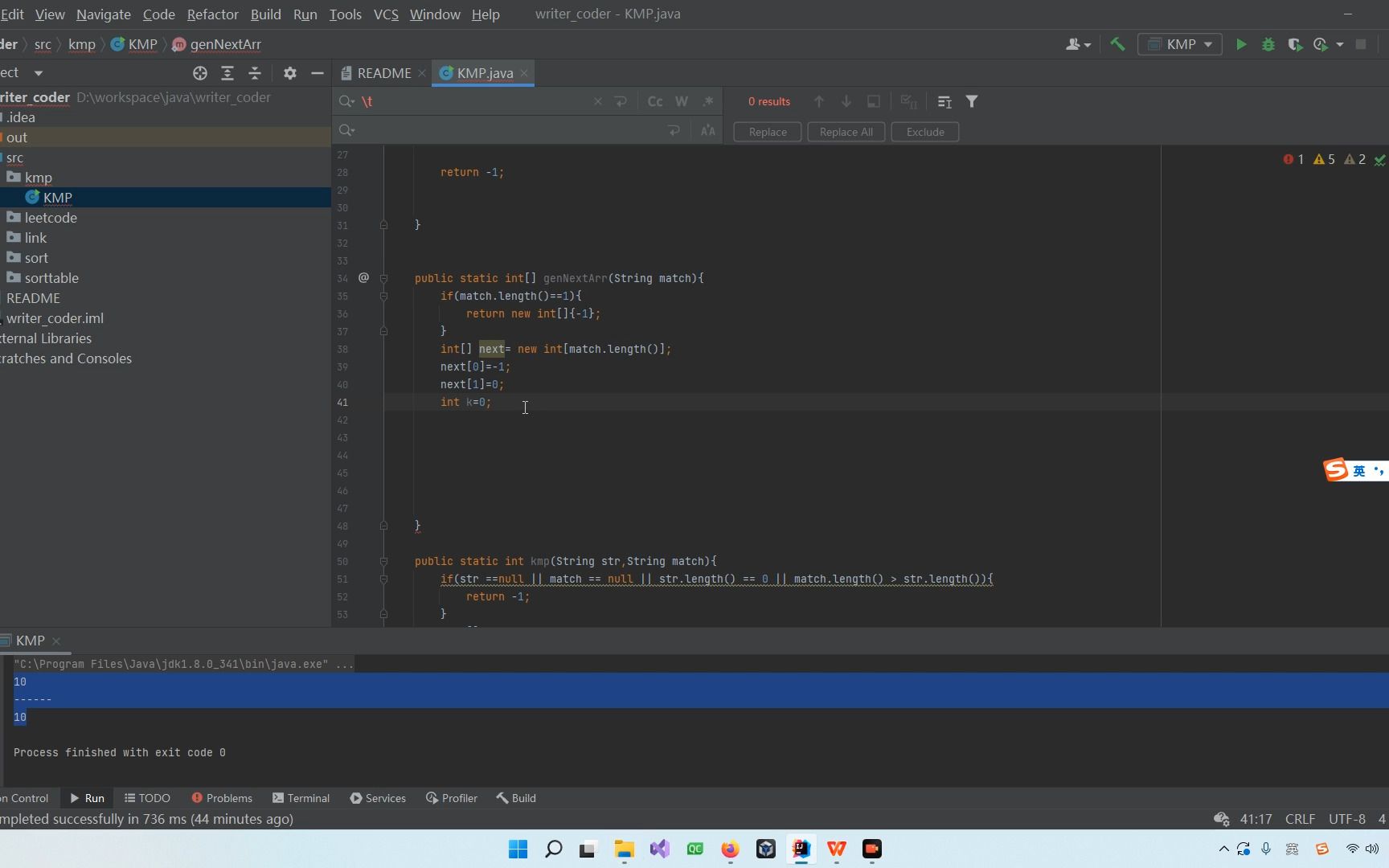The width and height of the screenshot is (1389, 868).
Task: Toggle Words (W) option in search bar
Action: [x=682, y=101]
